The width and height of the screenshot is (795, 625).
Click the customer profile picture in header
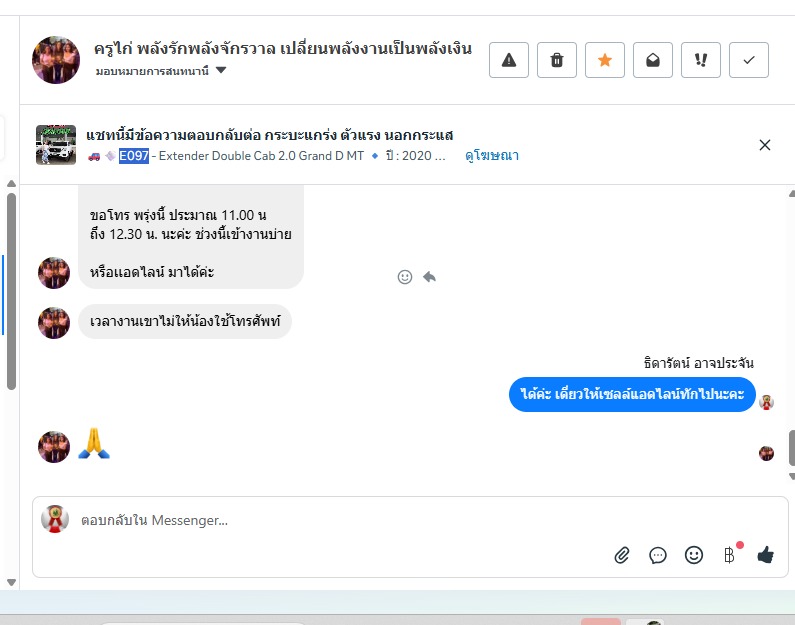tap(56, 60)
